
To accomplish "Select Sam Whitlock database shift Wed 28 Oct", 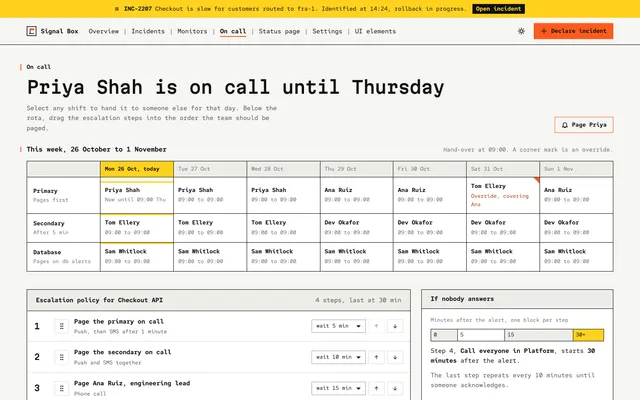I will pyautogui.click(x=283, y=257).
